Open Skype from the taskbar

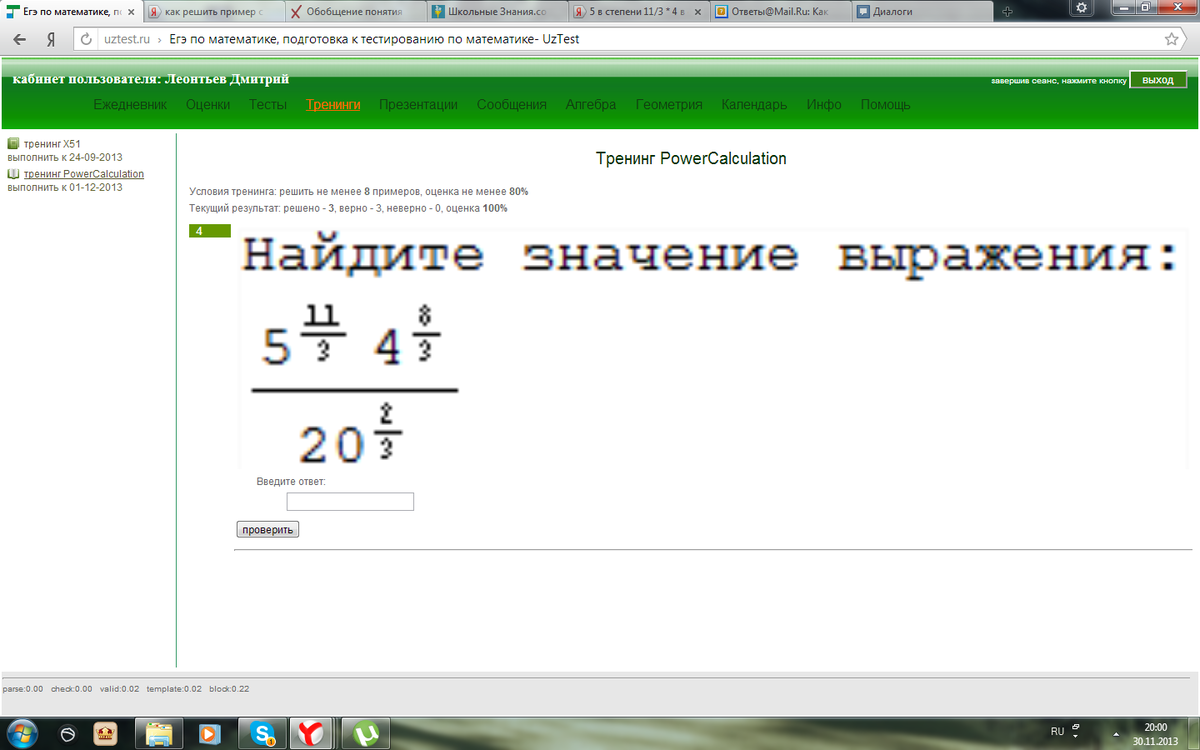[264, 733]
